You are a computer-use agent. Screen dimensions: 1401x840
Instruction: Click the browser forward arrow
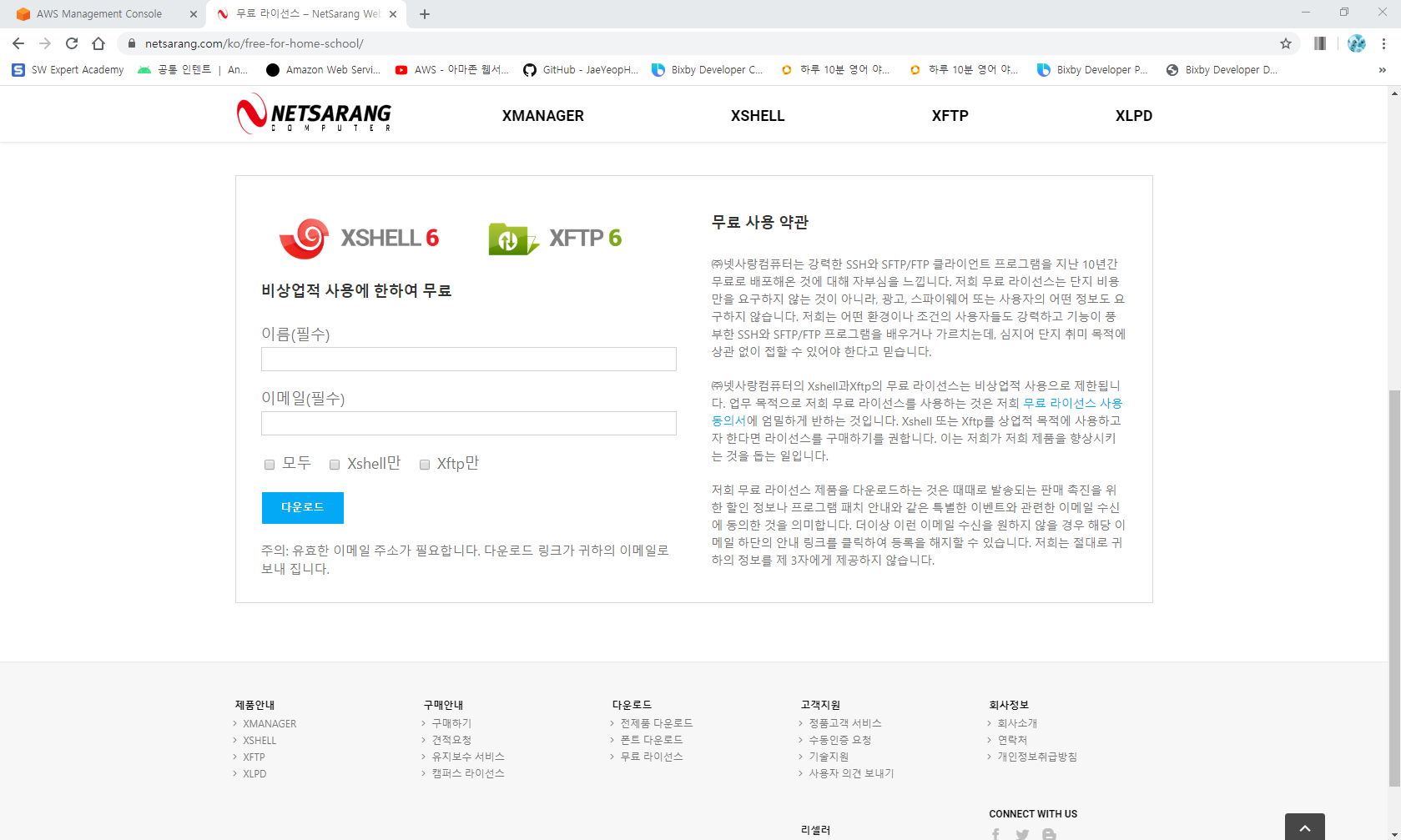point(45,43)
